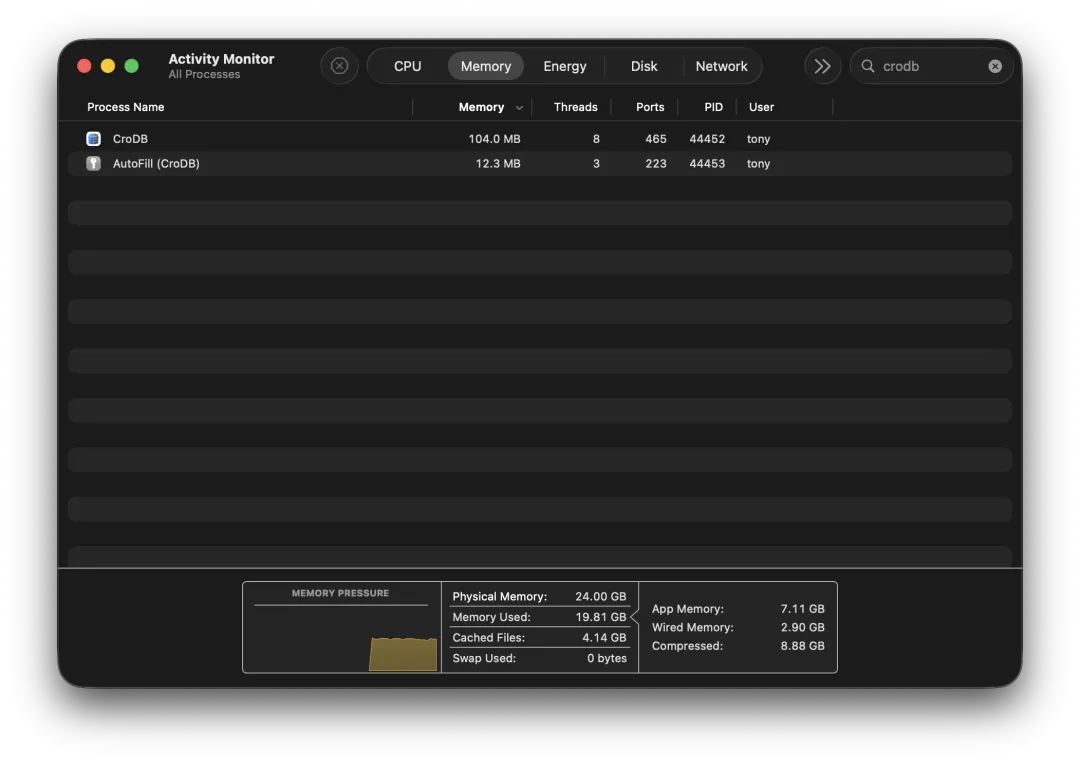This screenshot has height=764, width=1080.
Task: Switch to the Disk tab
Action: tap(644, 66)
